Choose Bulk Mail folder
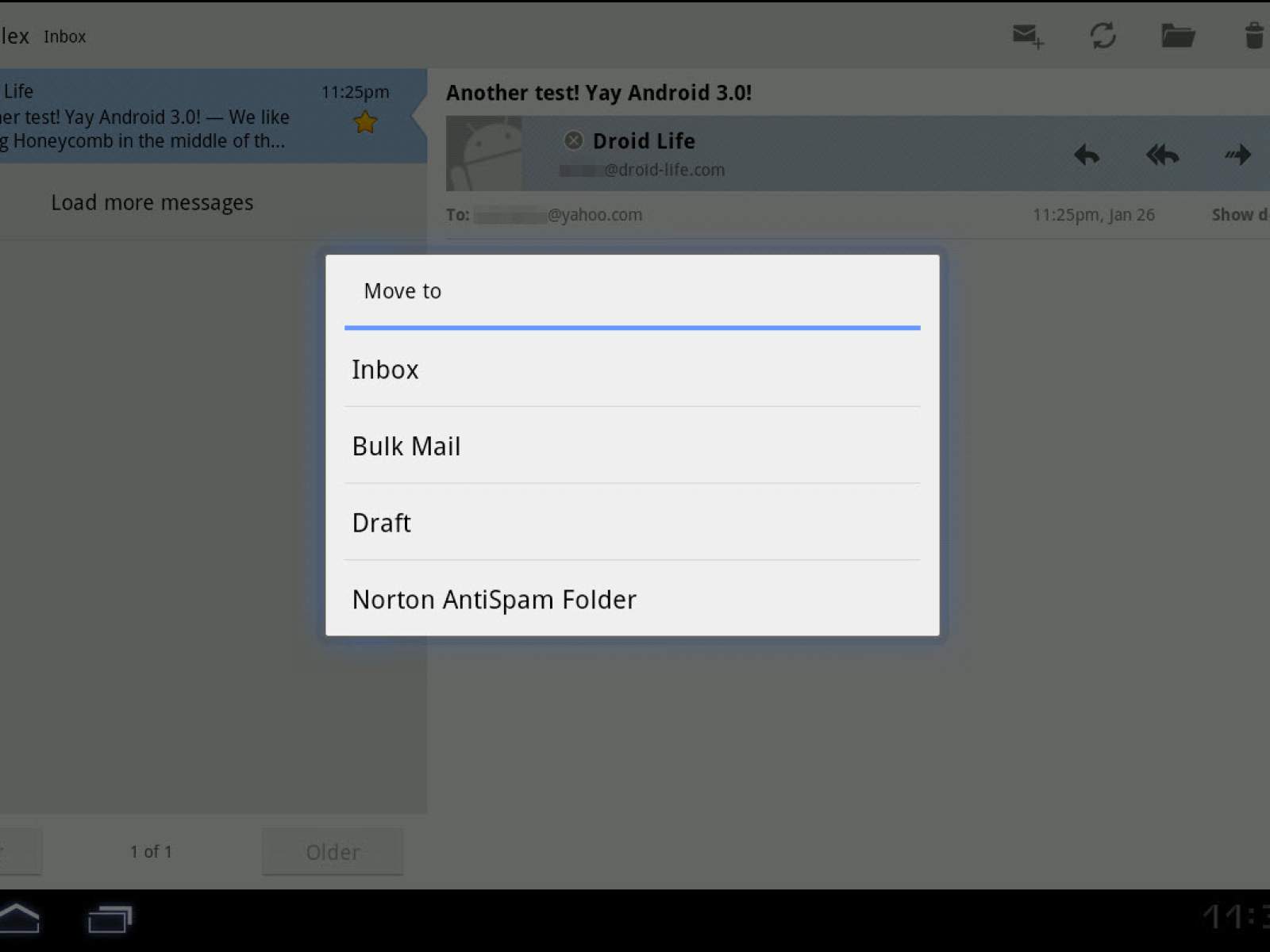The image size is (1270, 952). 632,446
